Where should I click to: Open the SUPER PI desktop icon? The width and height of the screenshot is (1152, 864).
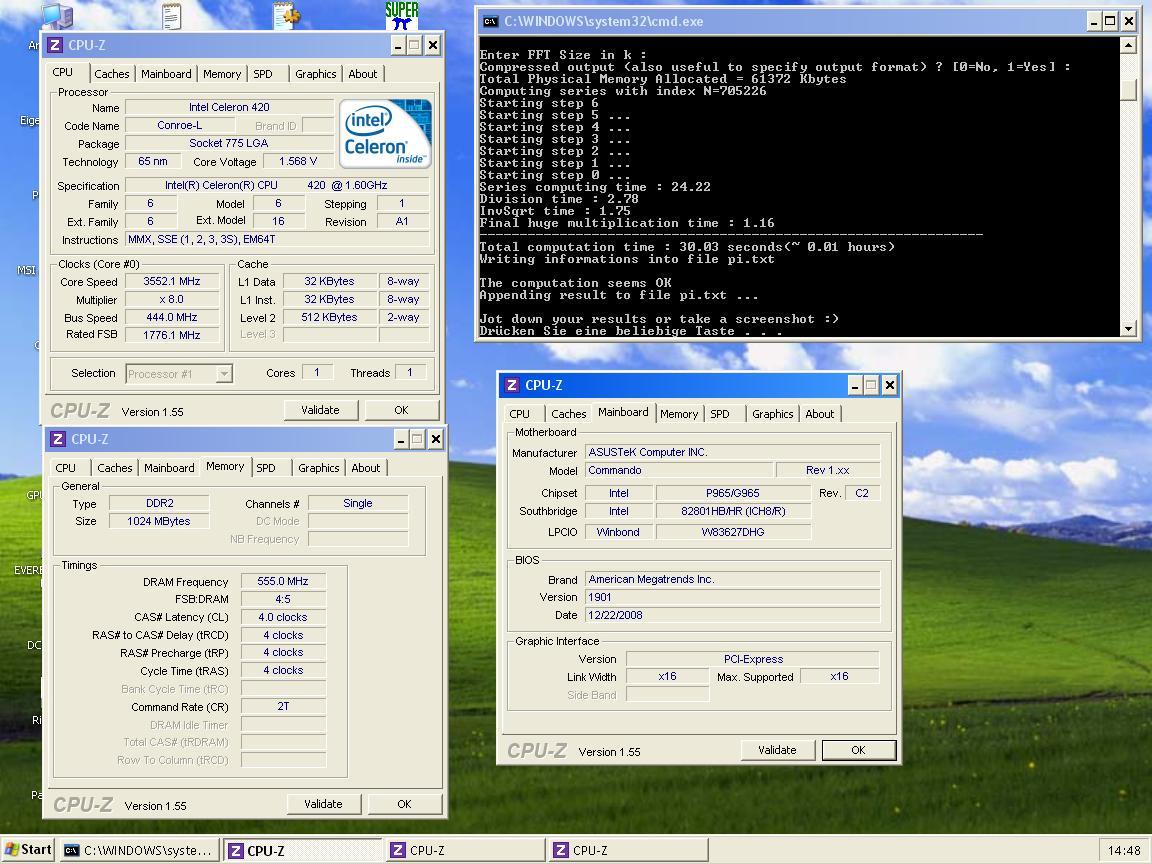[x=401, y=15]
